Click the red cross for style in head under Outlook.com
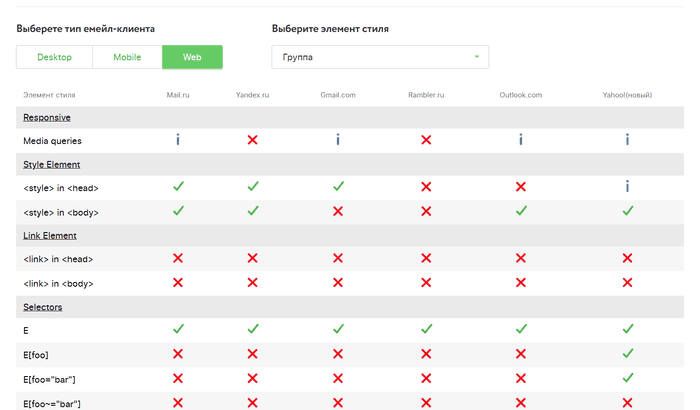 pyautogui.click(x=520, y=187)
